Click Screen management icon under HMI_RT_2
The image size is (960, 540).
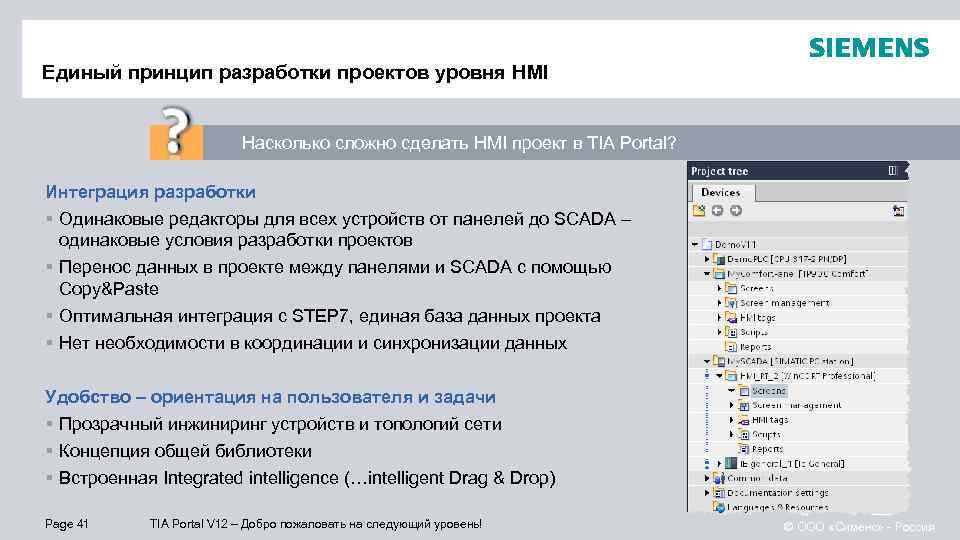tap(744, 405)
